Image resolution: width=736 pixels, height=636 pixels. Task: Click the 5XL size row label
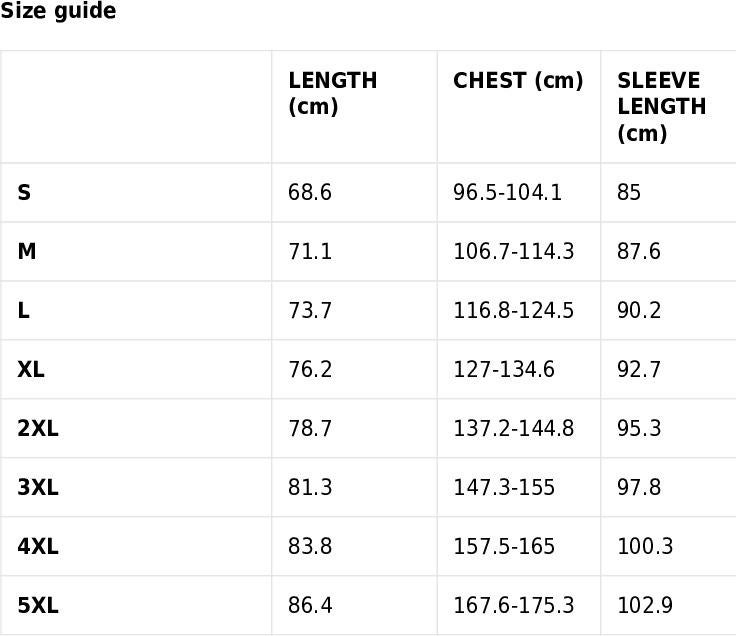[x=38, y=605]
